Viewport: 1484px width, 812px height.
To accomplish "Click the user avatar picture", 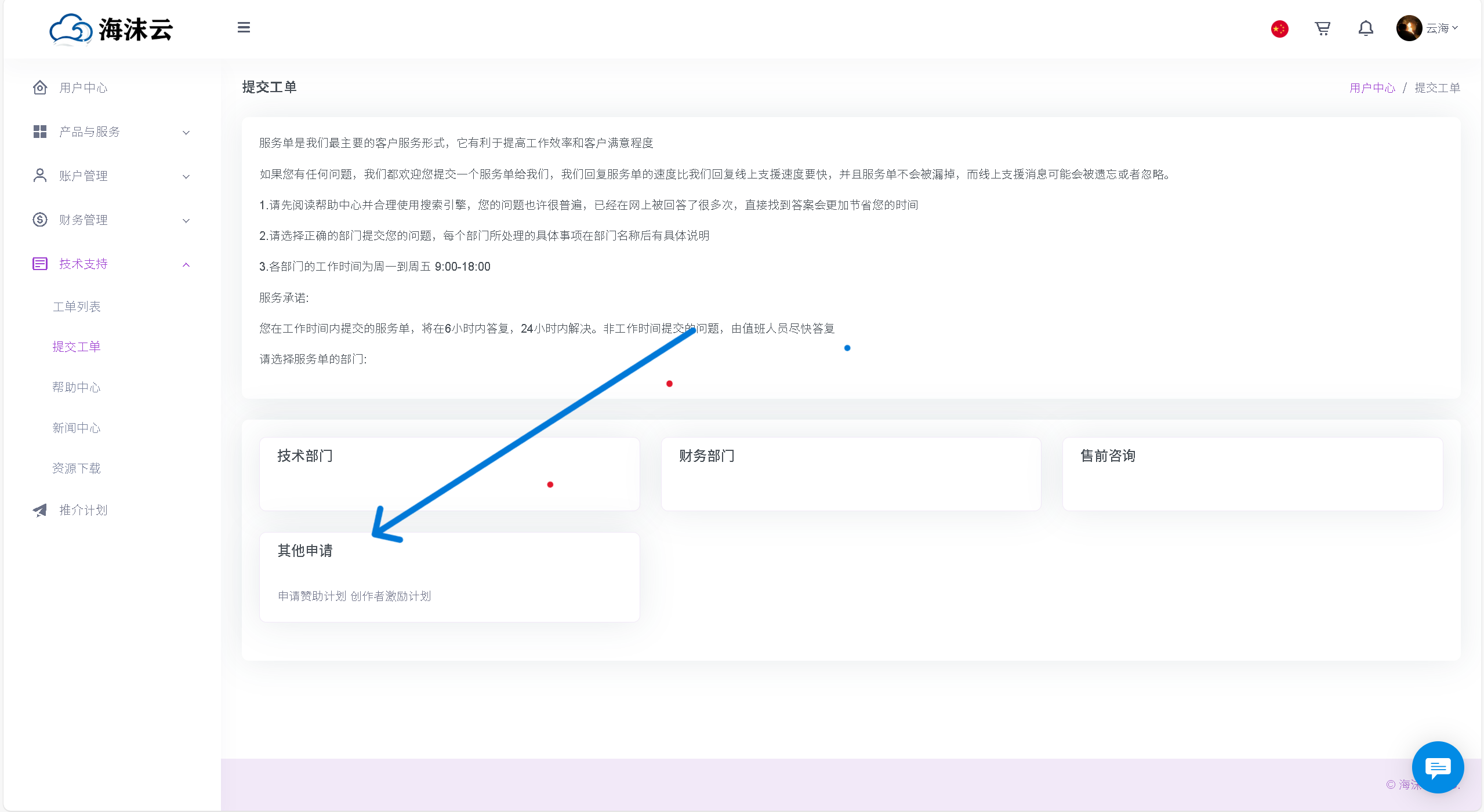I will tap(1409, 28).
